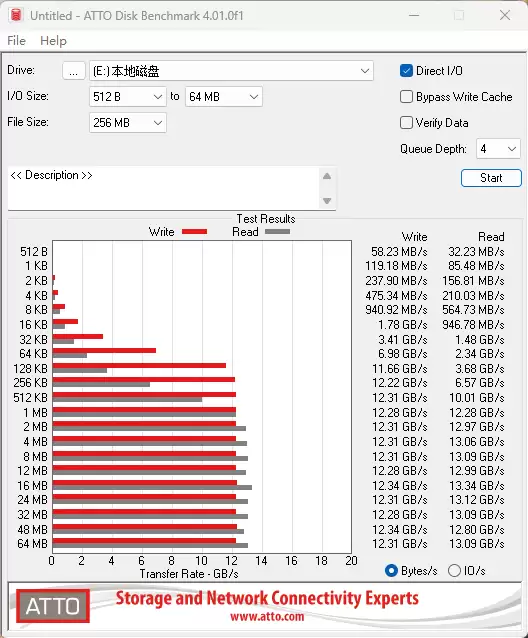Close the ATTO Disk Benchmark window
Image resolution: width=528 pixels, height=638 pixels.
point(505,15)
